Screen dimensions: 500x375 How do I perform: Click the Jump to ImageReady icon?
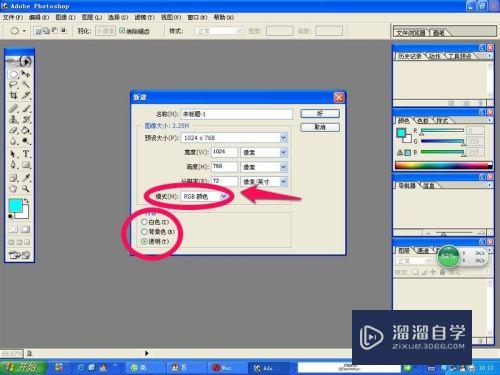[19, 255]
